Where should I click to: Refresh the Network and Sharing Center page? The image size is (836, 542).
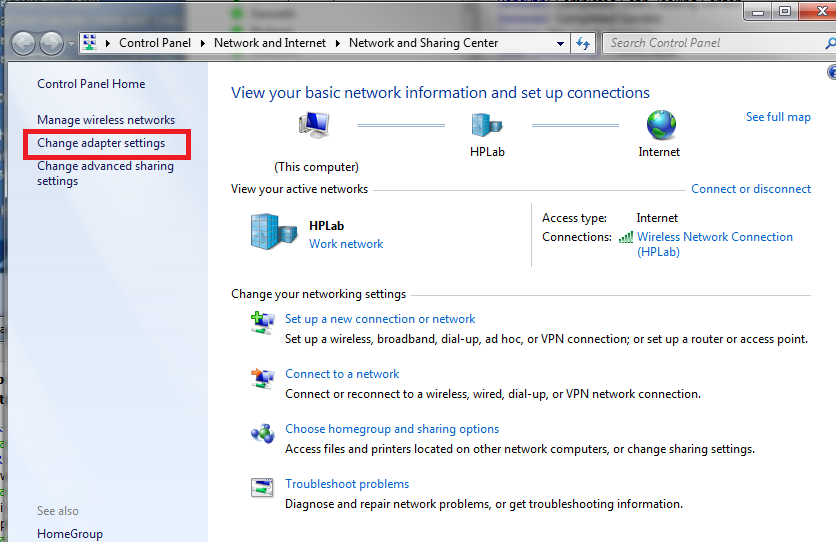coord(584,43)
